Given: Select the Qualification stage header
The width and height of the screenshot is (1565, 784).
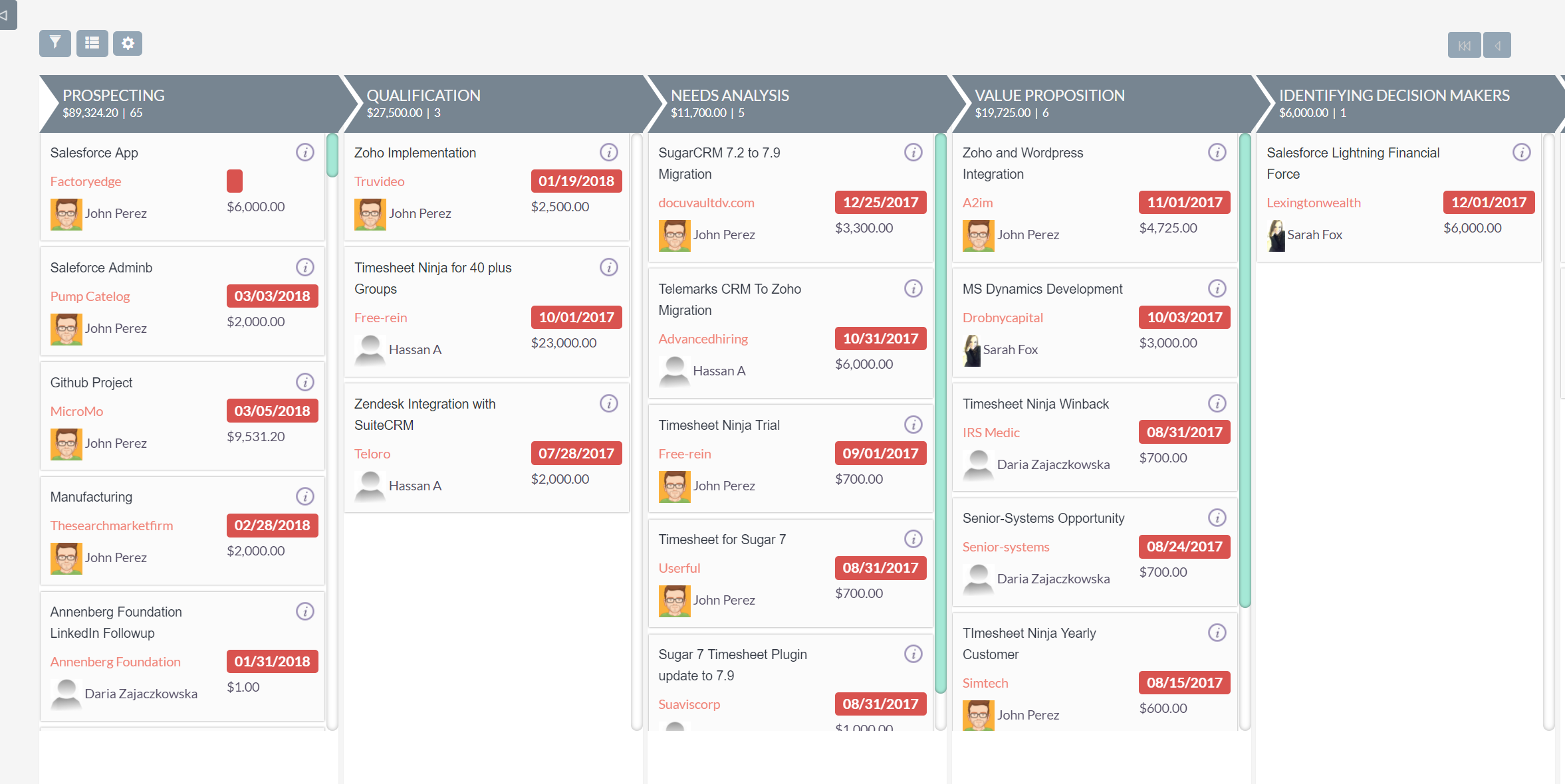Looking at the screenshot, I should pos(493,104).
